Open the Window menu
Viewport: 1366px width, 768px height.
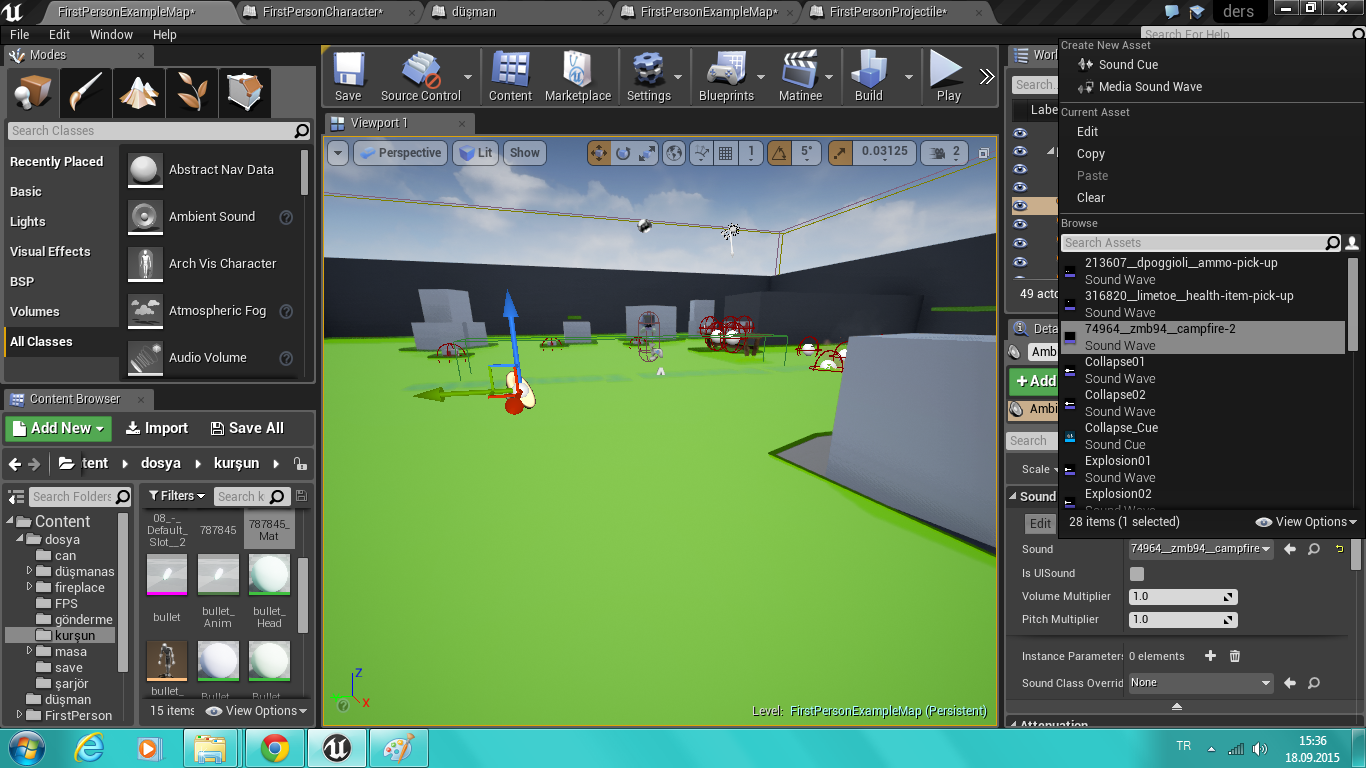tap(111, 34)
